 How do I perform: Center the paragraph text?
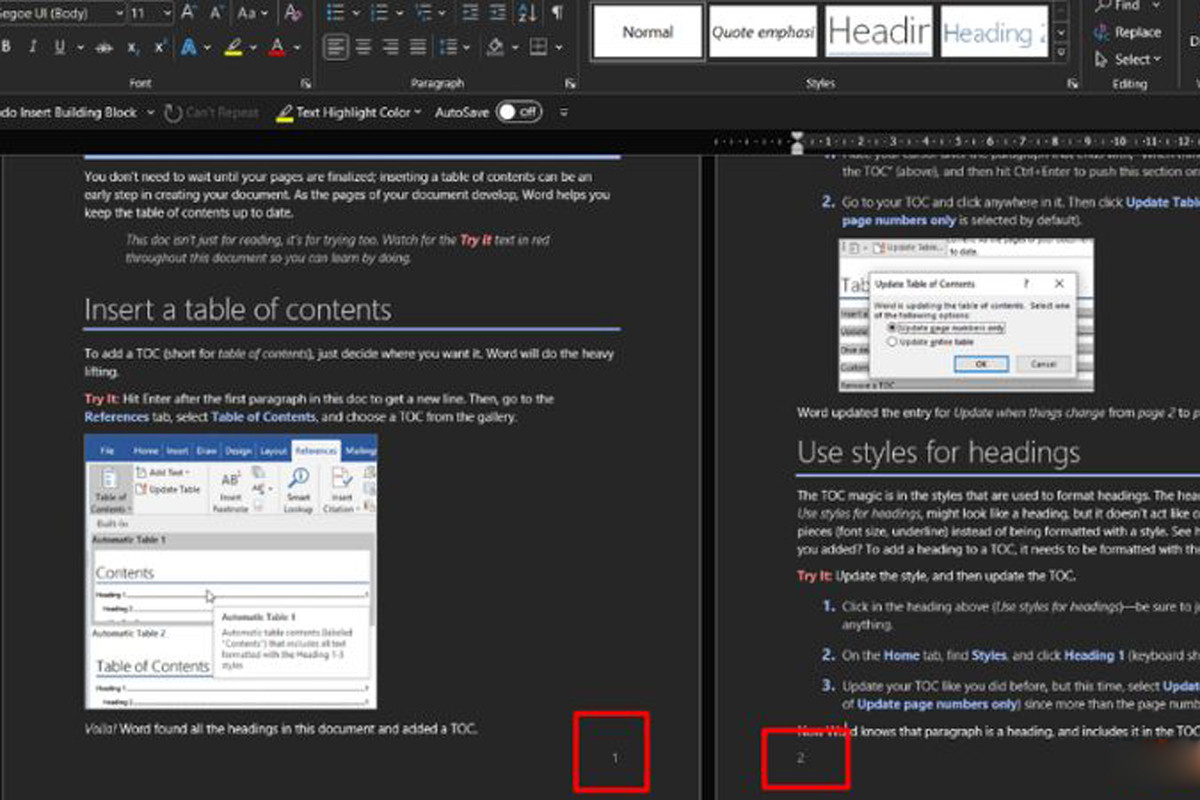364,47
